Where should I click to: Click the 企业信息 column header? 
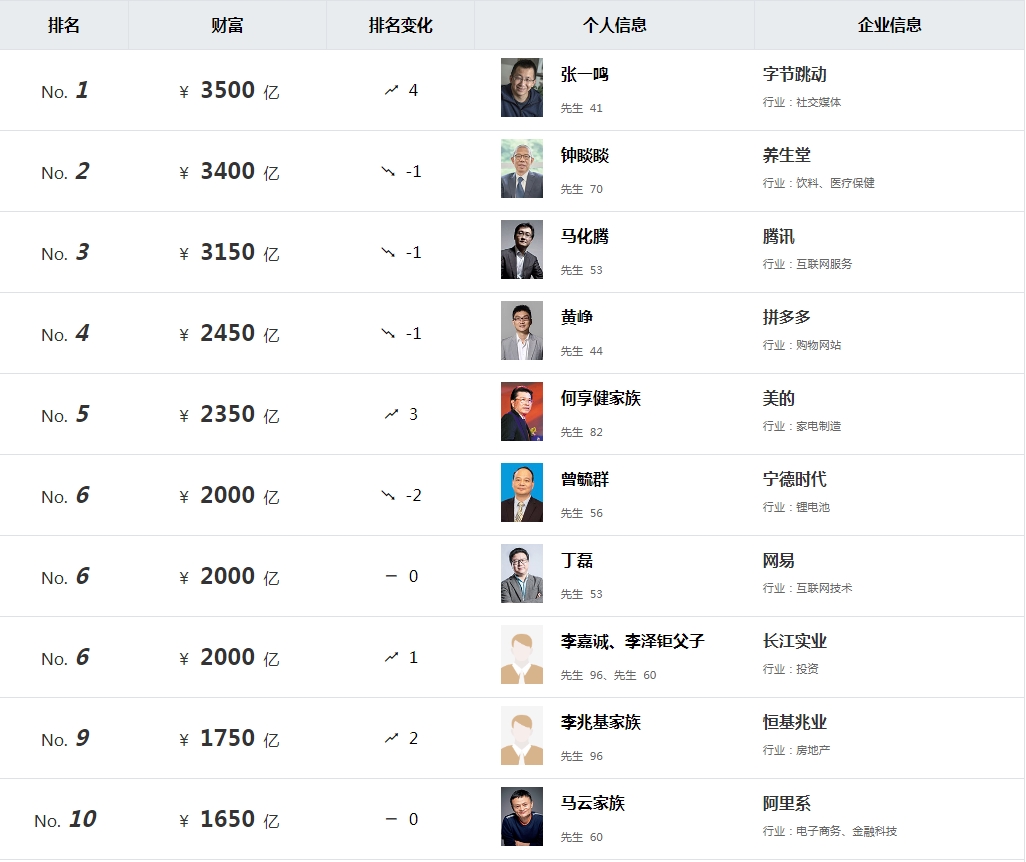[889, 25]
